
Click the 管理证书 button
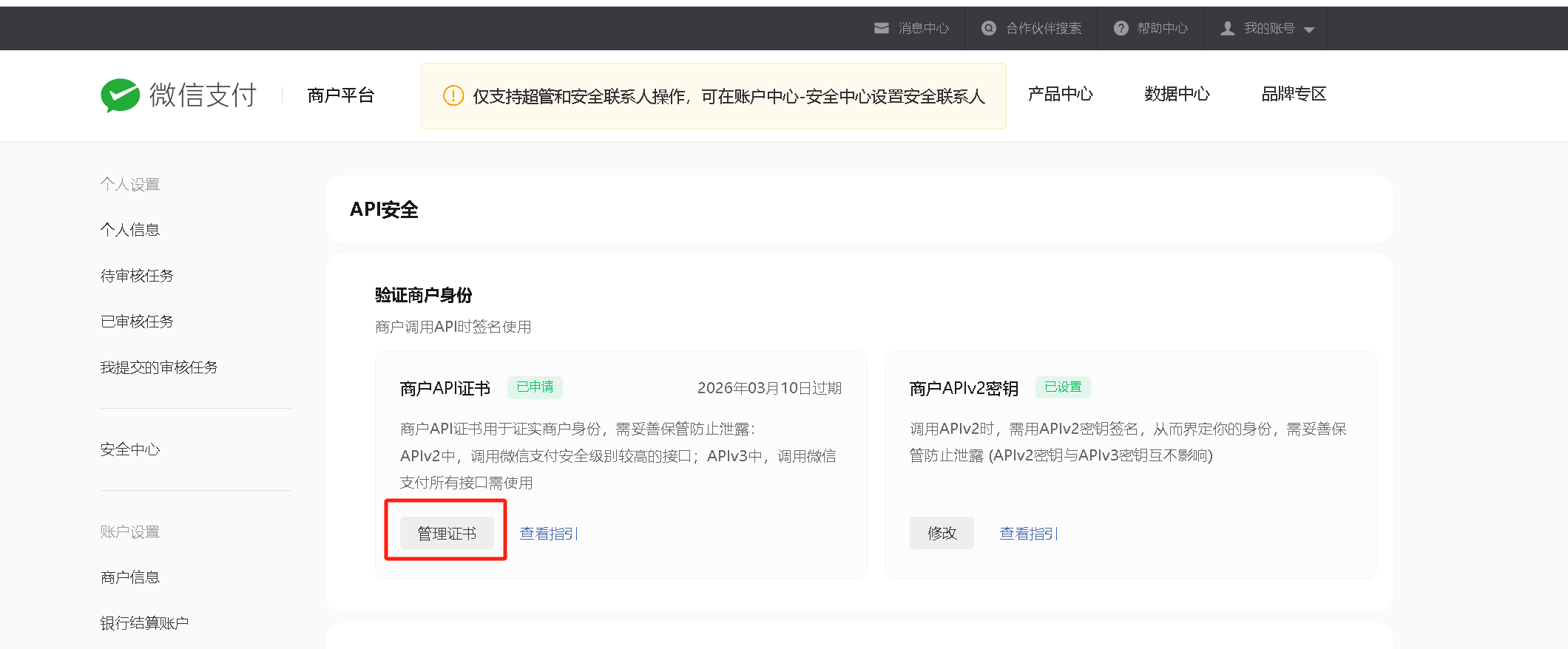point(447,533)
